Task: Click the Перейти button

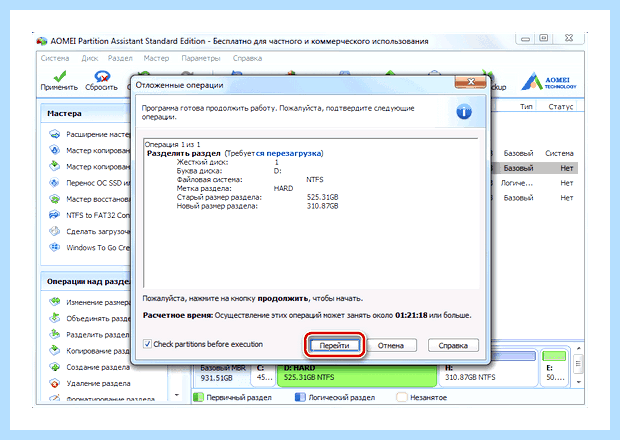Action: pyautogui.click(x=335, y=345)
